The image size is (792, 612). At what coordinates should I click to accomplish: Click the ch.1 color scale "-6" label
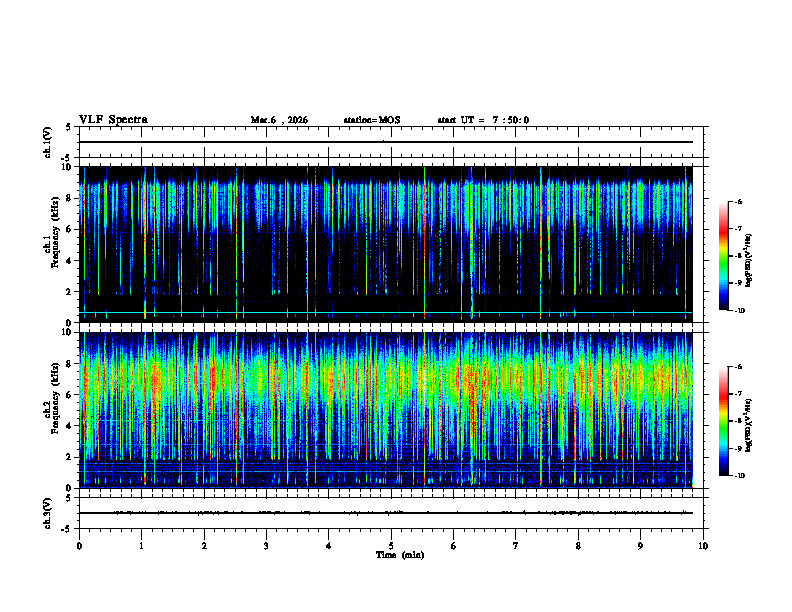pos(738,201)
